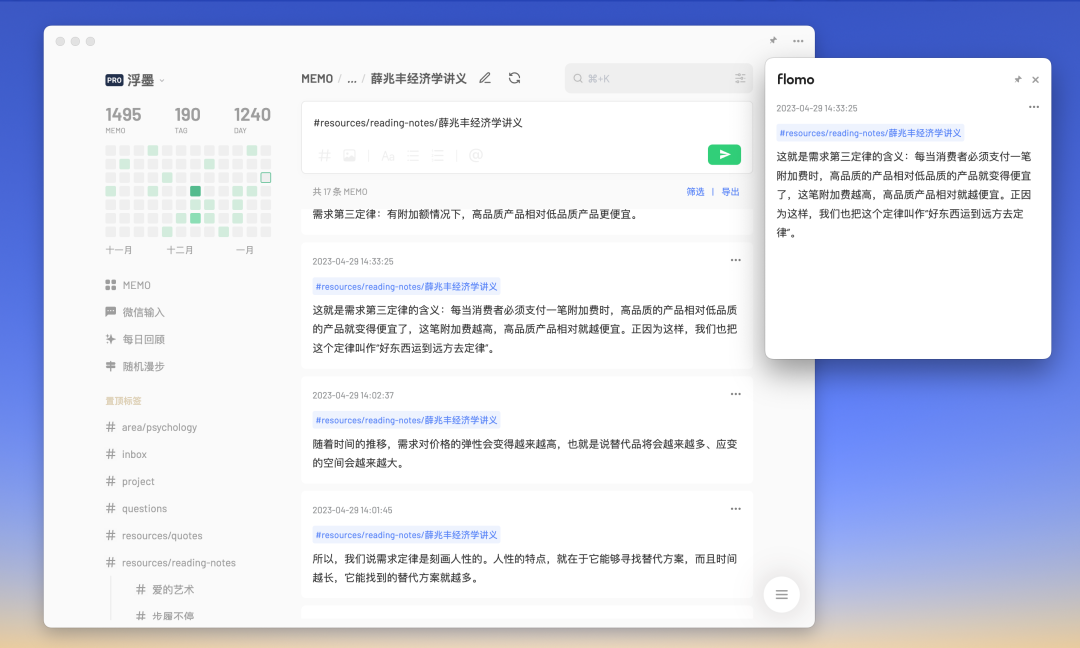Open the three-dot menu in flomo popup
This screenshot has height=648, width=1080.
(1034, 107)
